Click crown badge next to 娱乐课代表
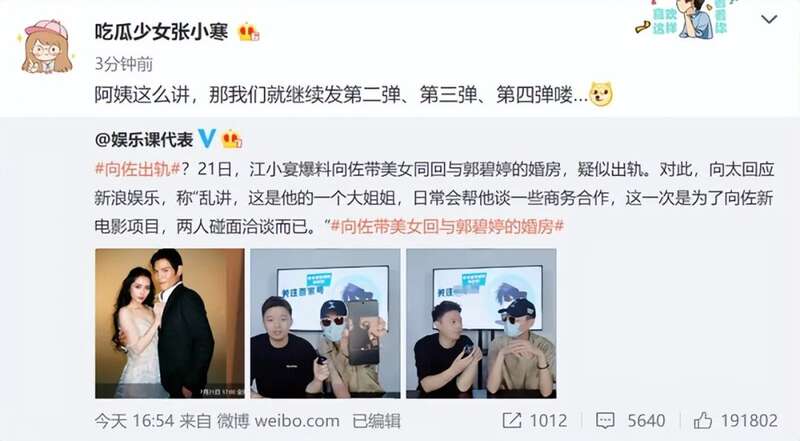The image size is (800, 441). pyautogui.click(x=231, y=139)
